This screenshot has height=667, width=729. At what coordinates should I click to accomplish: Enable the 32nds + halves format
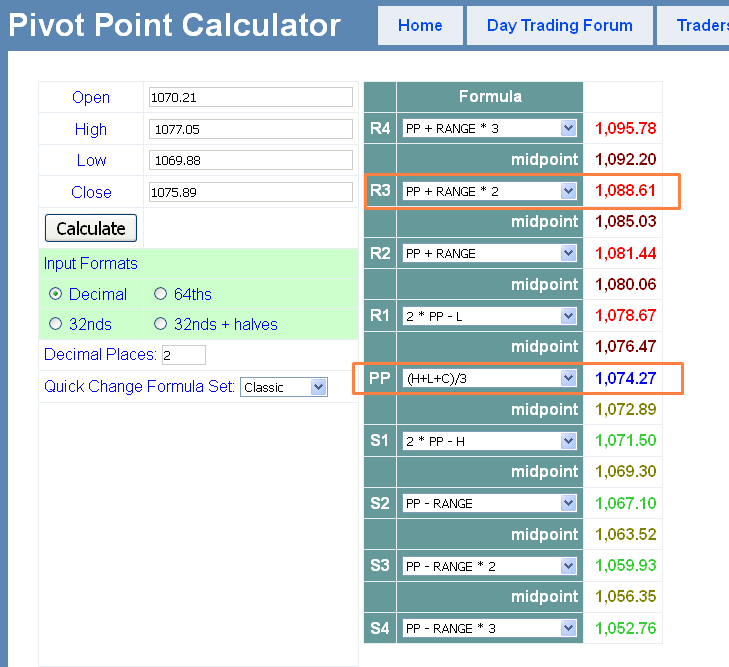pyautogui.click(x=160, y=324)
